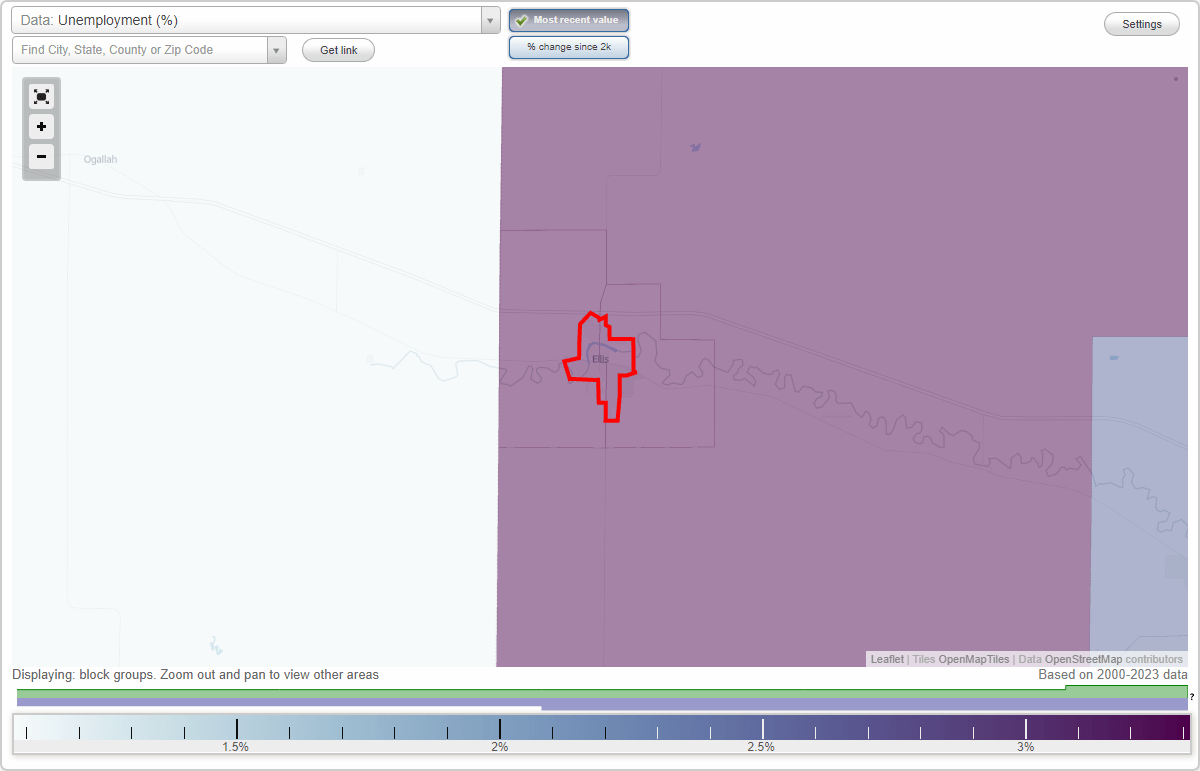1200x771 pixels.
Task: Open the Settings button
Action: pyautogui.click(x=1142, y=25)
